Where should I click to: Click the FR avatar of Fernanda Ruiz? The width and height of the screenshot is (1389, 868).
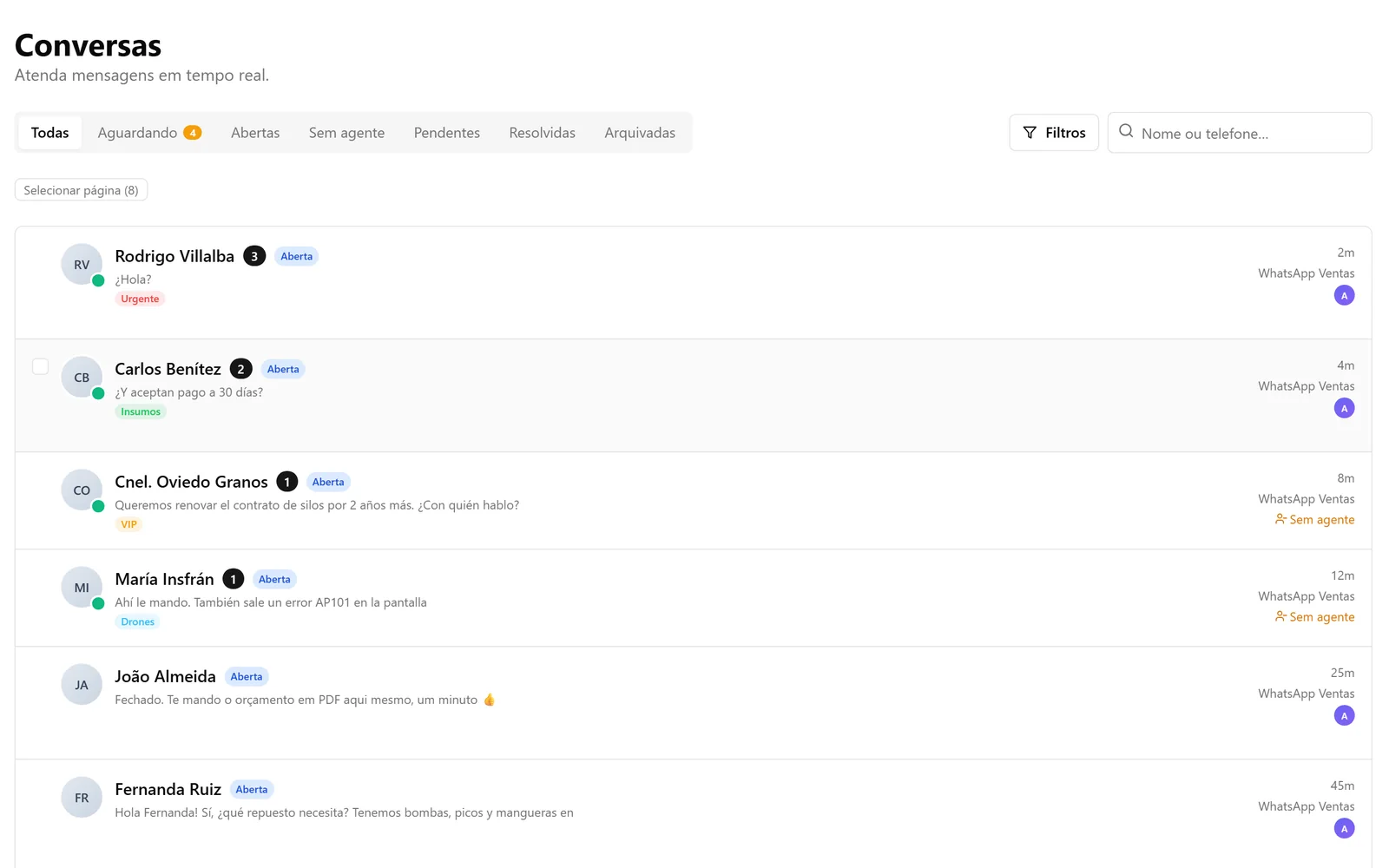tap(82, 798)
